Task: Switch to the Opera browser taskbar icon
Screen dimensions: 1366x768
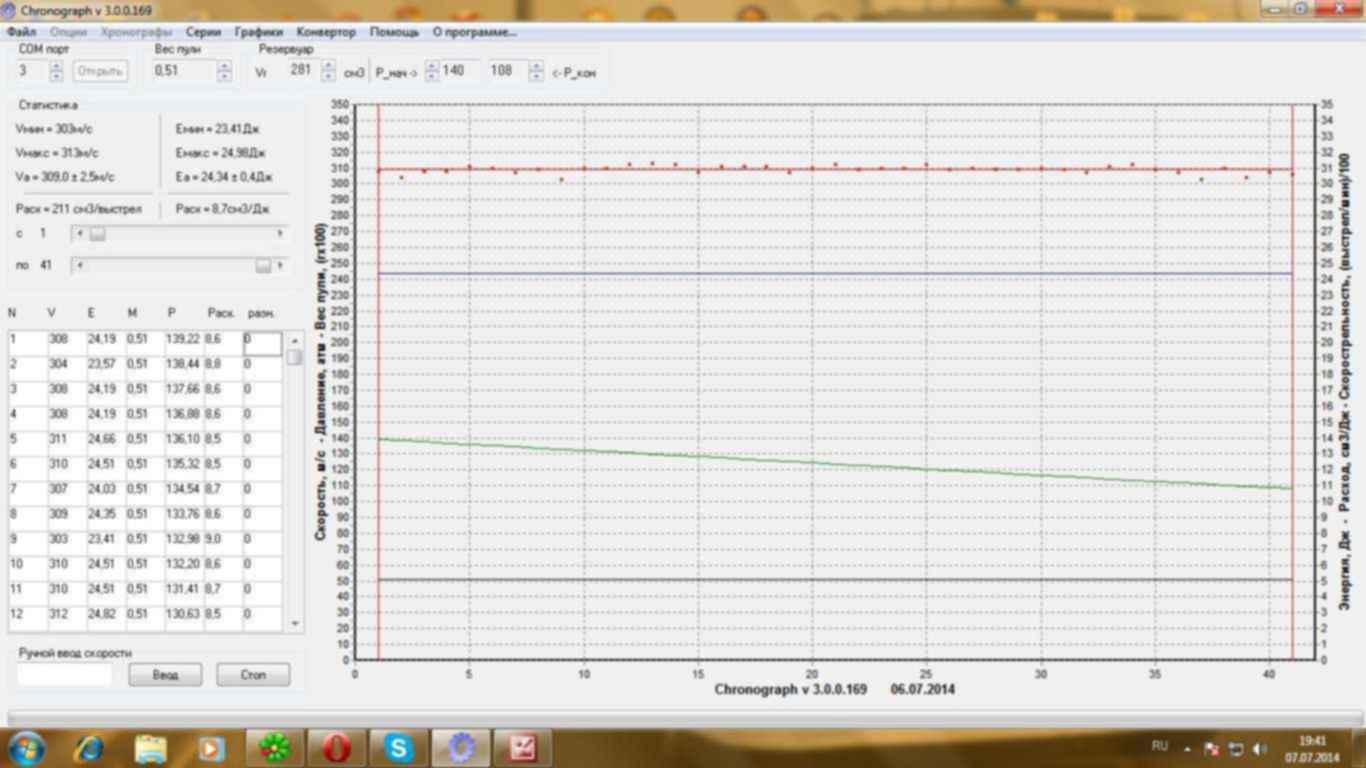Action: (x=336, y=747)
